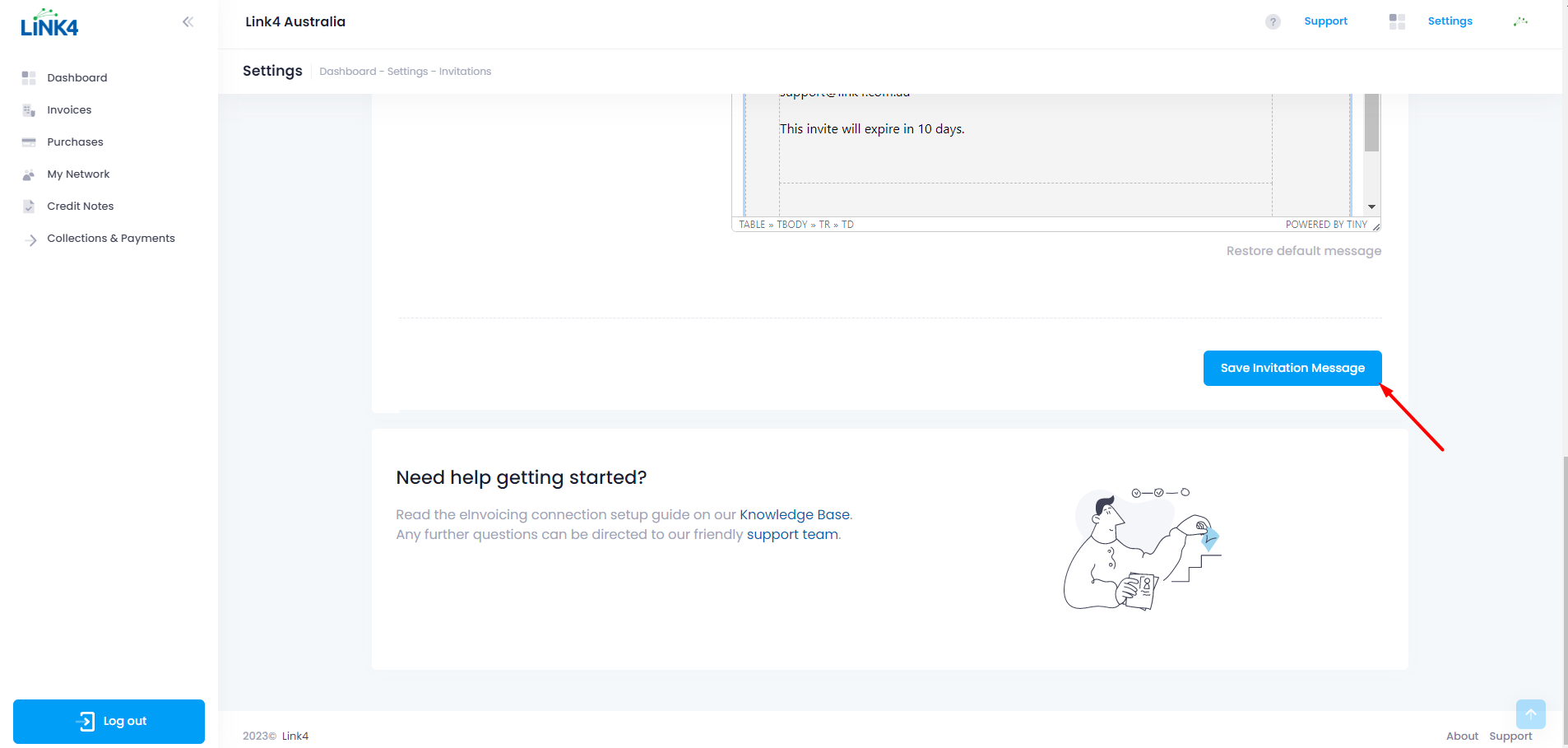This screenshot has height=748, width=1568.
Task: Open the Knowledge Base link
Action: [794, 515]
